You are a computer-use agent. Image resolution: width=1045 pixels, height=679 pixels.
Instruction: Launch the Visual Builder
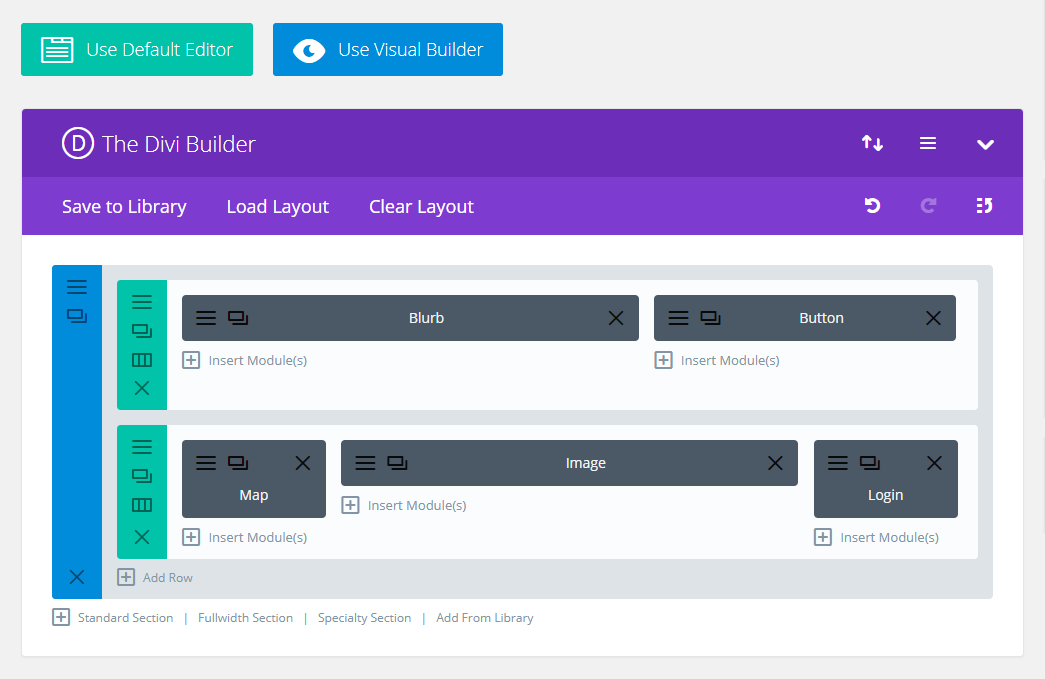(x=387, y=49)
